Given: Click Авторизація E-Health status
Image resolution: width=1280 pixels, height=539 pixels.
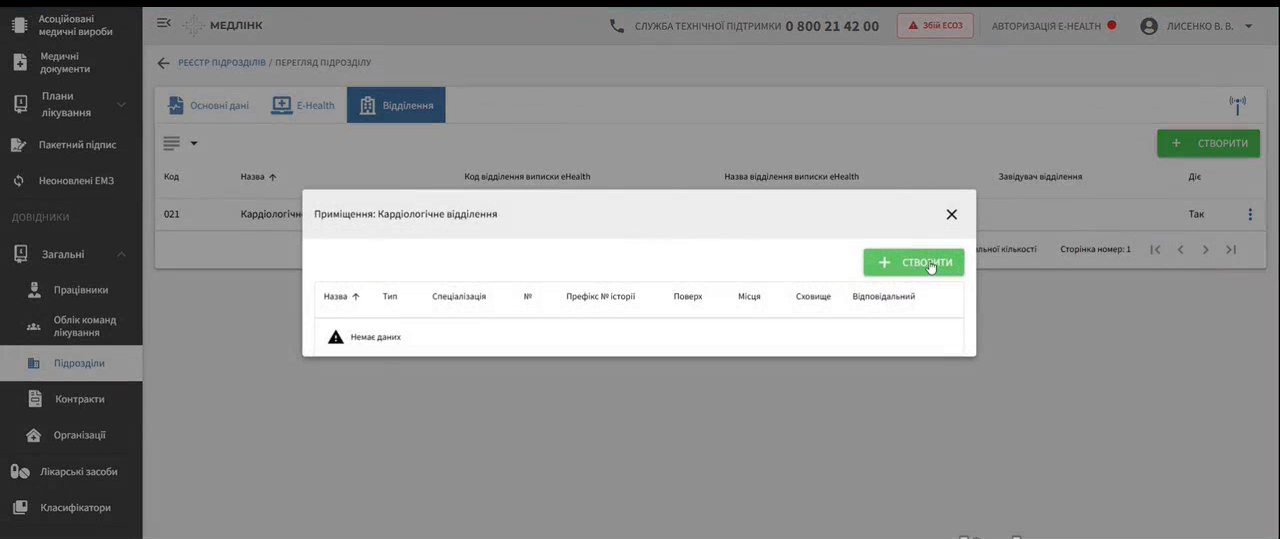Looking at the screenshot, I should [1053, 26].
